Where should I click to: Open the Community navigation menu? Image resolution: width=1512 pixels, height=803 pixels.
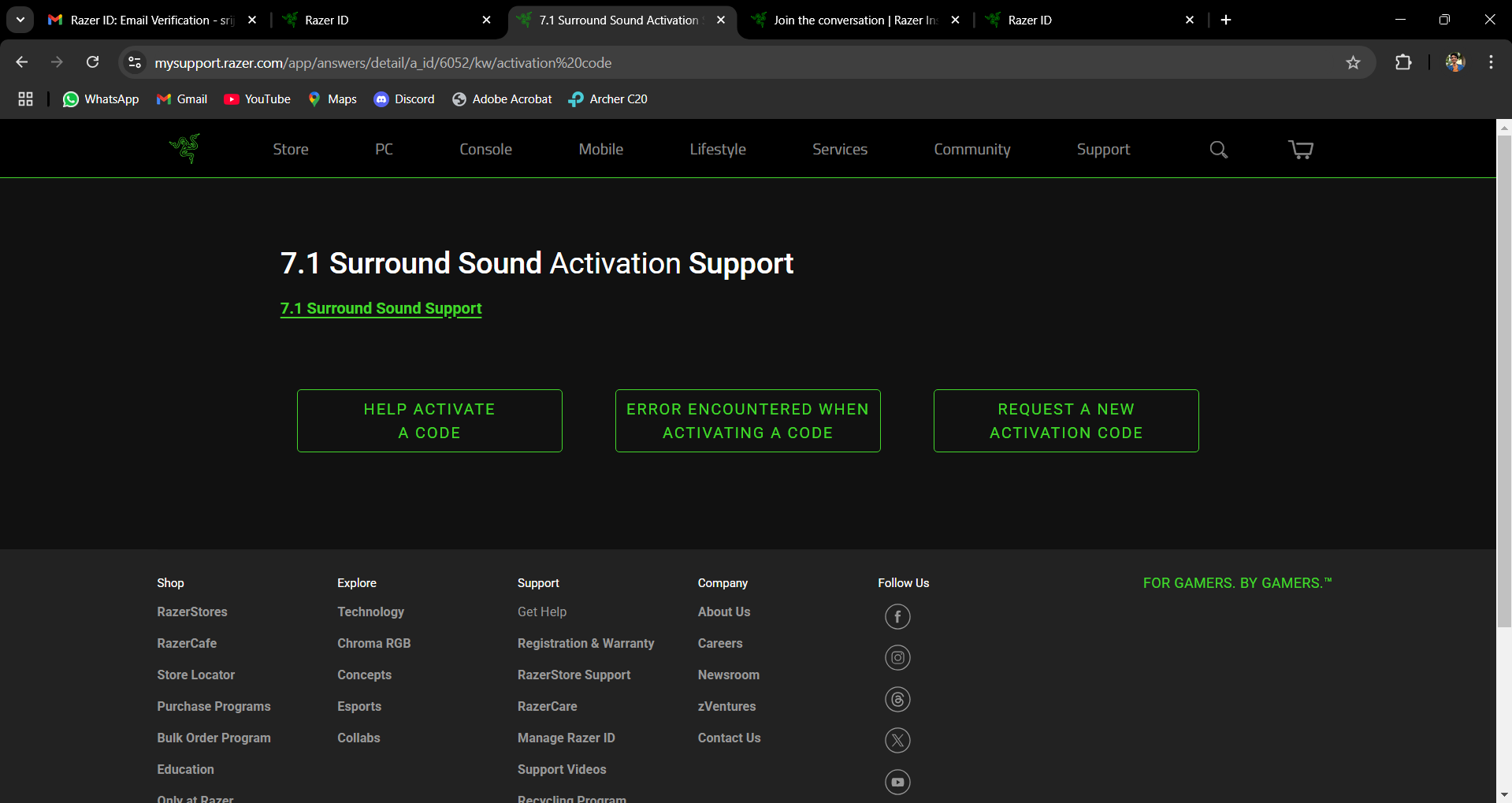(971, 150)
